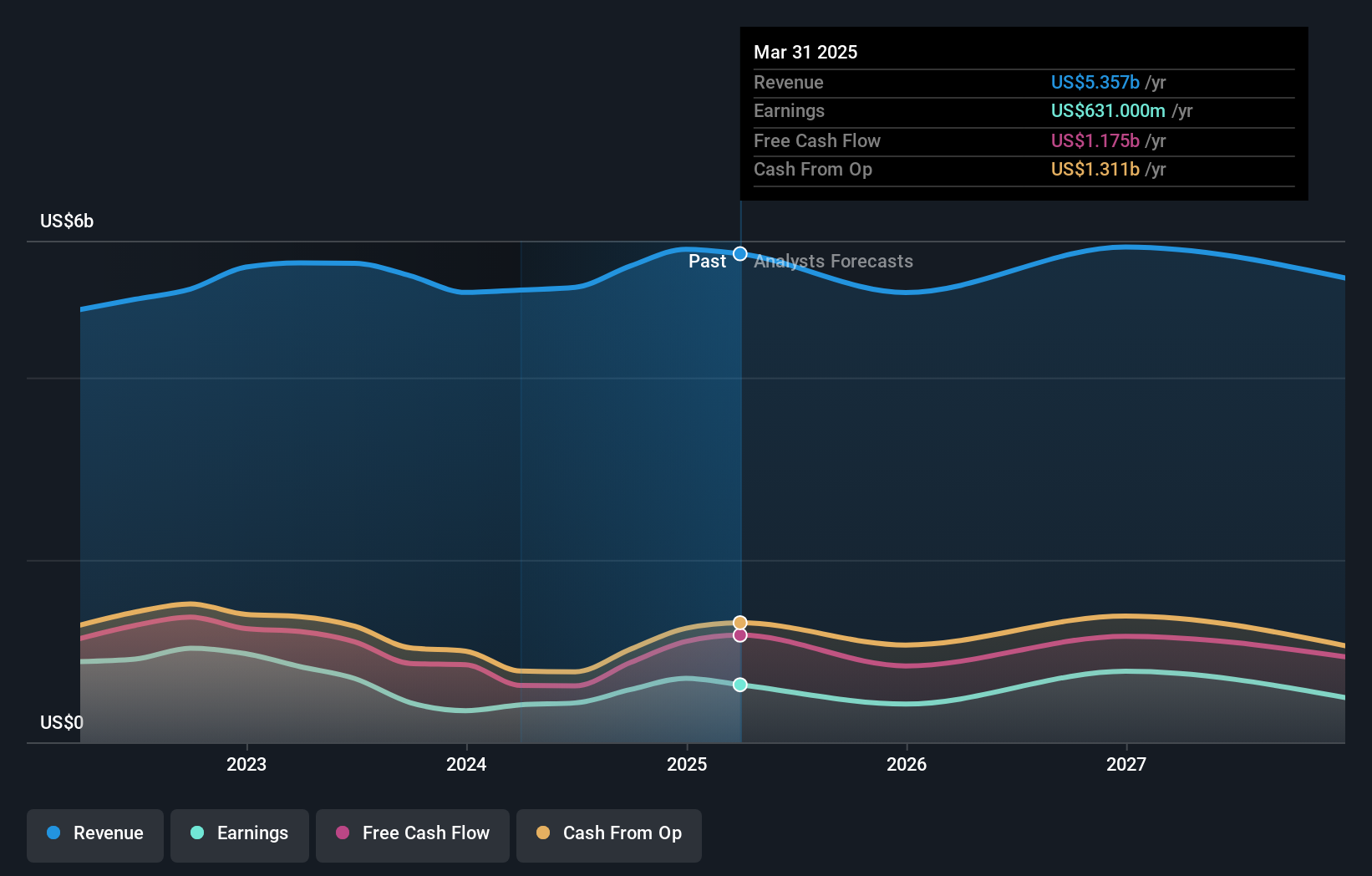
Task: Click the US$1.311b cash from op value
Action: [x=1095, y=169]
